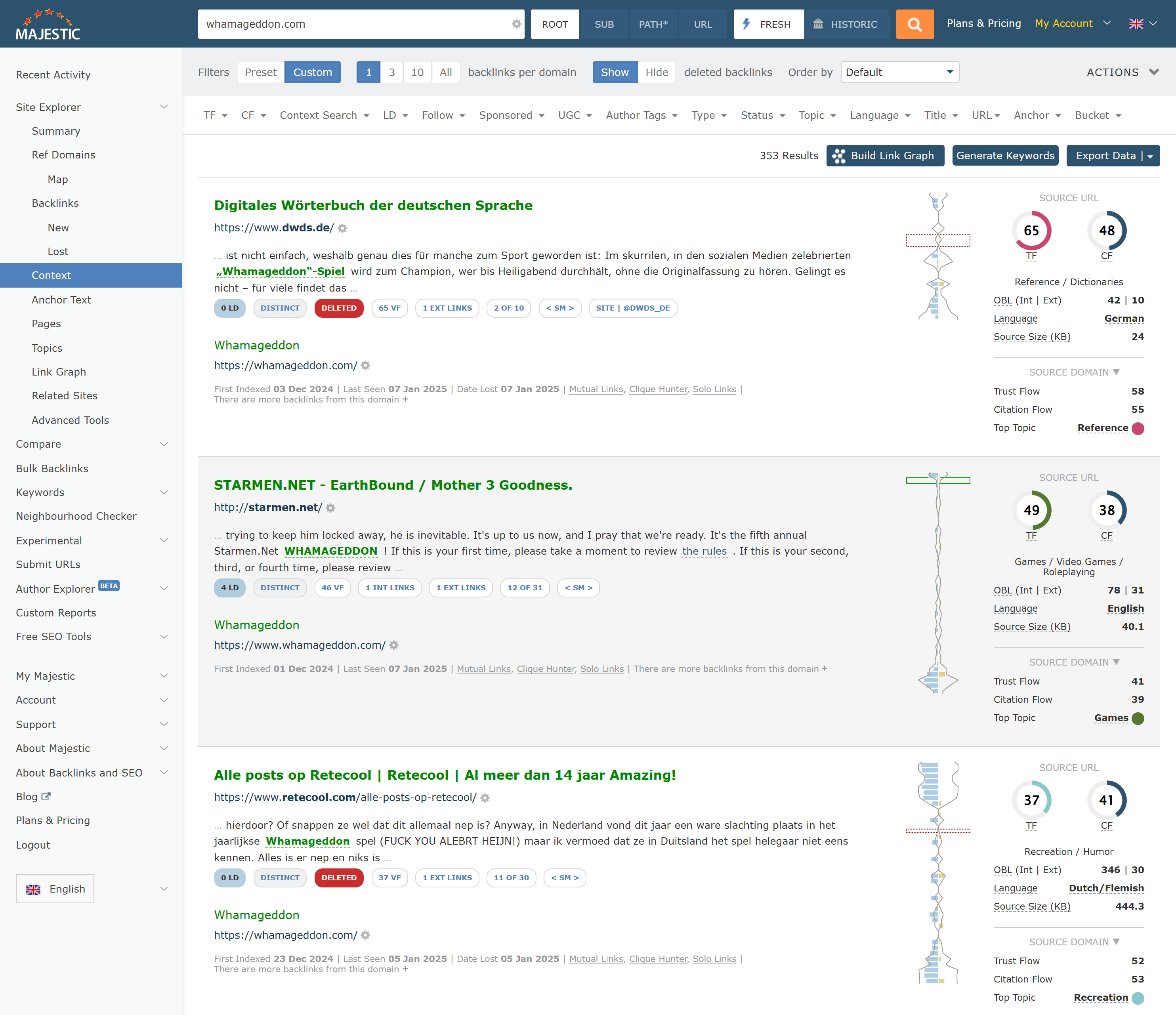Screen dimensions: 1176x1015
Task: Select Anchor Text in Site Explorer sidebar
Action: tap(61, 300)
